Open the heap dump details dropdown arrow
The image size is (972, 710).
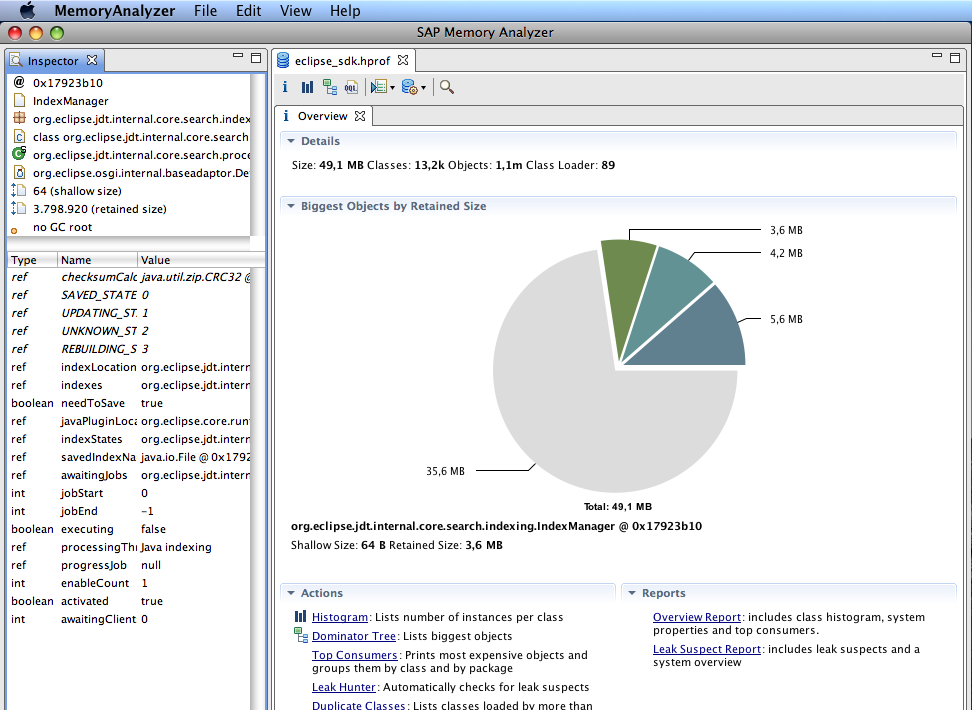pyautogui.click(x=423, y=88)
